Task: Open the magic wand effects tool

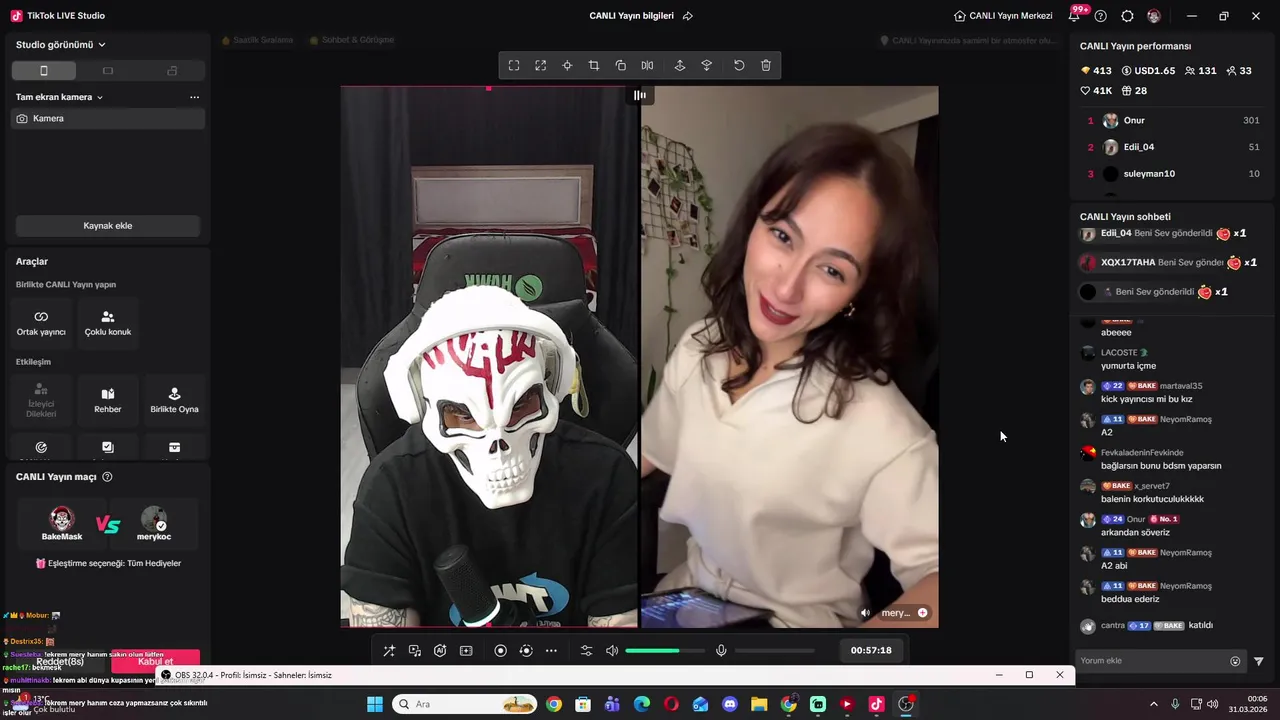Action: (389, 651)
